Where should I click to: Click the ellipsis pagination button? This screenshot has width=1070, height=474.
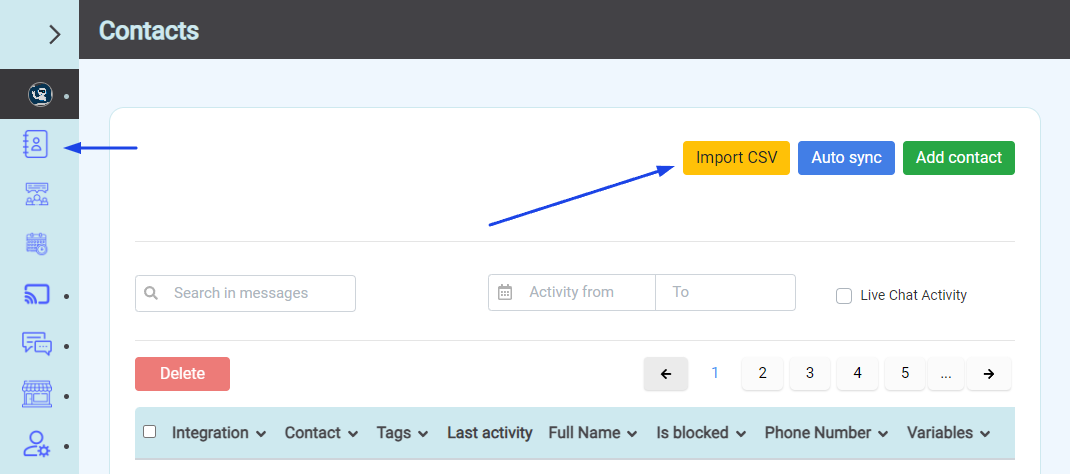tap(945, 373)
